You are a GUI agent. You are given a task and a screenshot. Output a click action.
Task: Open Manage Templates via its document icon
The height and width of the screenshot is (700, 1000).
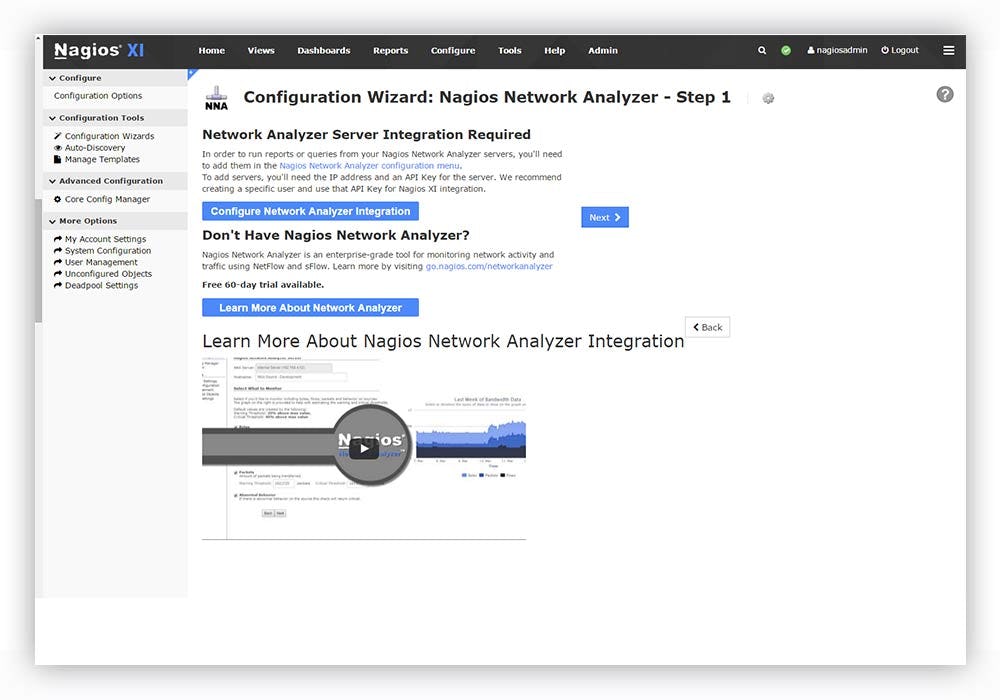tap(56, 159)
